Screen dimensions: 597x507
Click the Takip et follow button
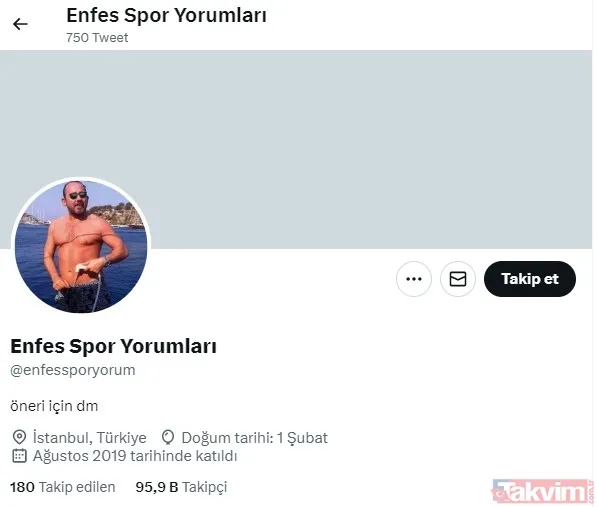pos(530,279)
